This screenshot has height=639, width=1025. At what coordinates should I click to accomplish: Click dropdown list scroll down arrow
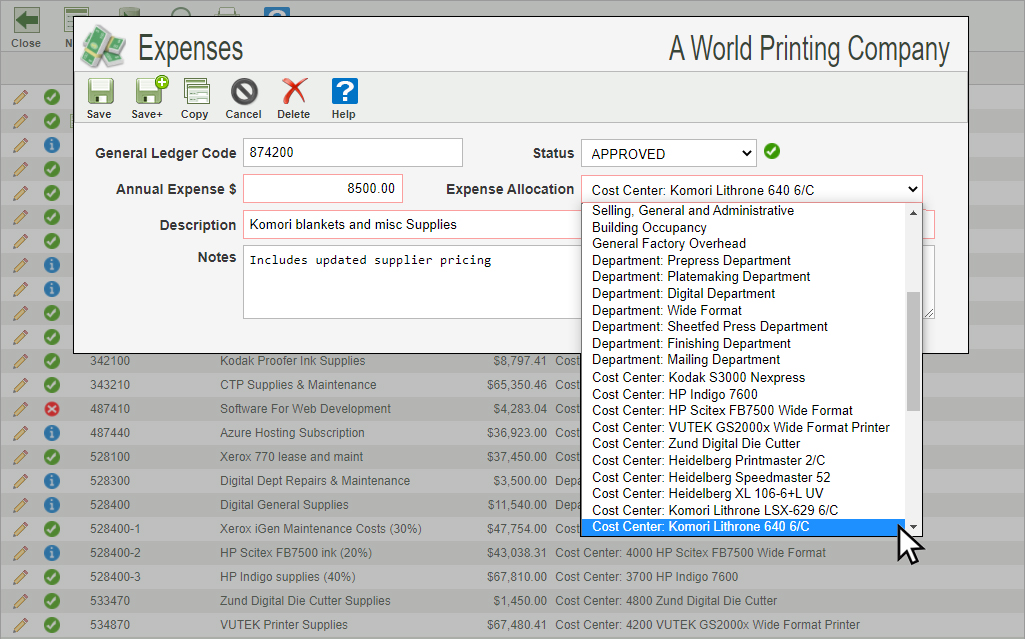[913, 527]
